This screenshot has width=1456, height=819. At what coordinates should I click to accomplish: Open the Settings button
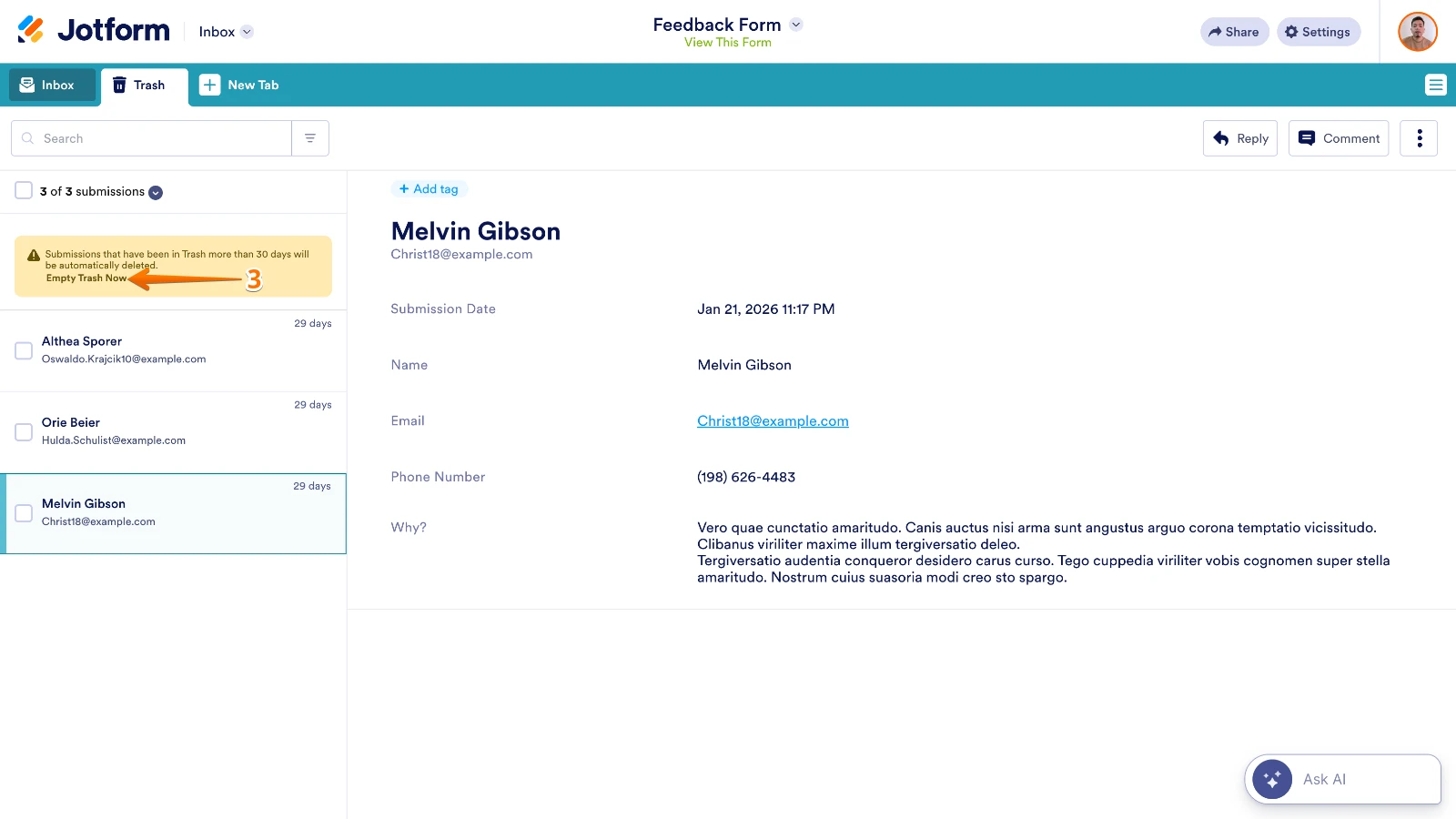pyautogui.click(x=1318, y=32)
